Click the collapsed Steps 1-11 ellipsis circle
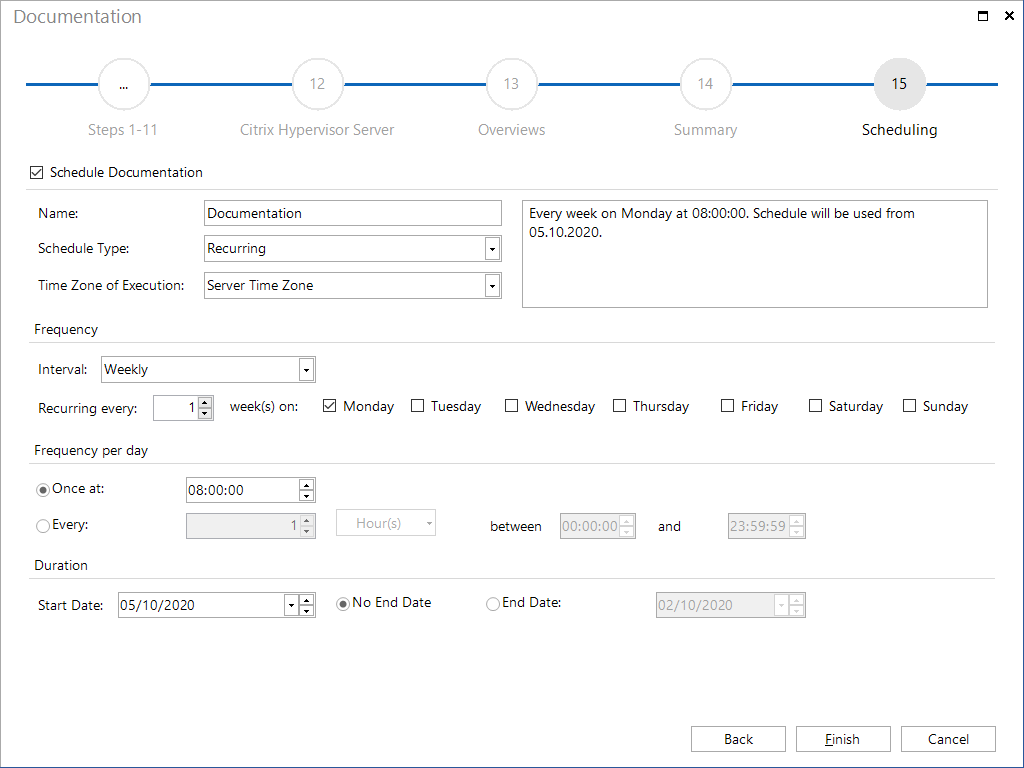The height and width of the screenshot is (768, 1024). 123,84
